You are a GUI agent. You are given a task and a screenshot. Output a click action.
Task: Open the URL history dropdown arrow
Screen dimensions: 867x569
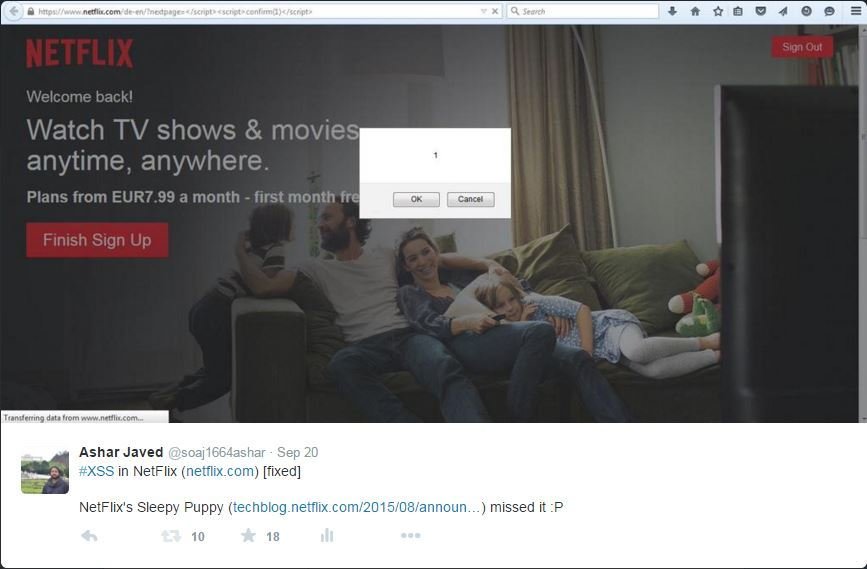tap(483, 11)
